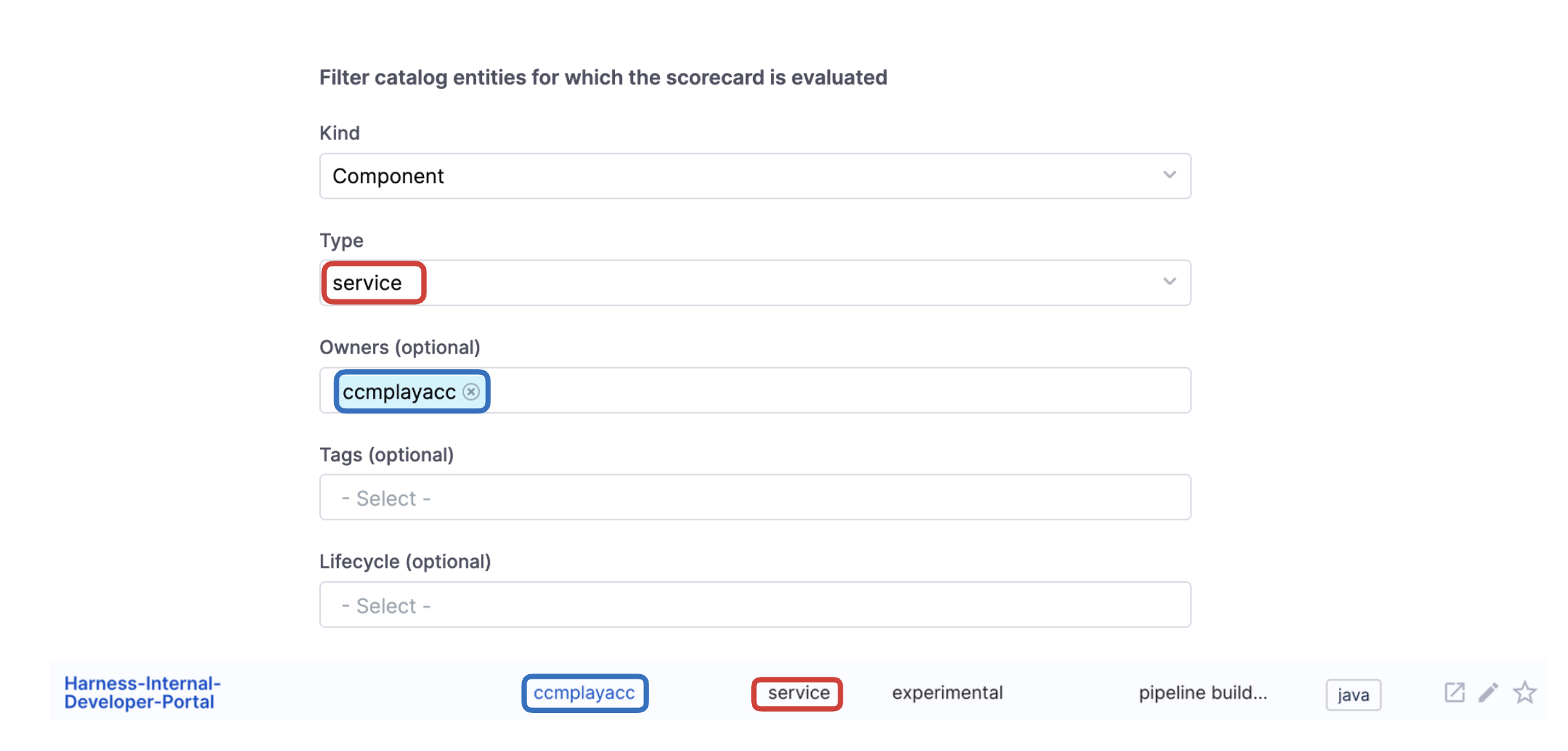Click the pencil edit icon
Screen dimensions: 1568x751
(1489, 692)
